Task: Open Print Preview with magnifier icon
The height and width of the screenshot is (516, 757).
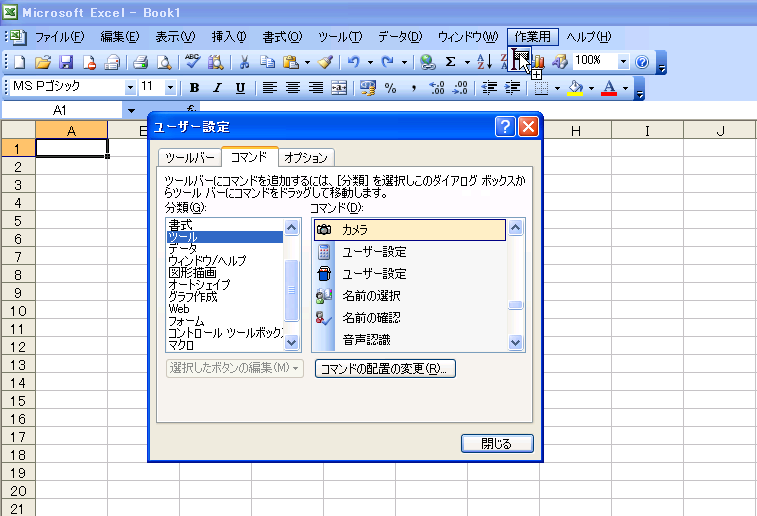Action: click(164, 62)
